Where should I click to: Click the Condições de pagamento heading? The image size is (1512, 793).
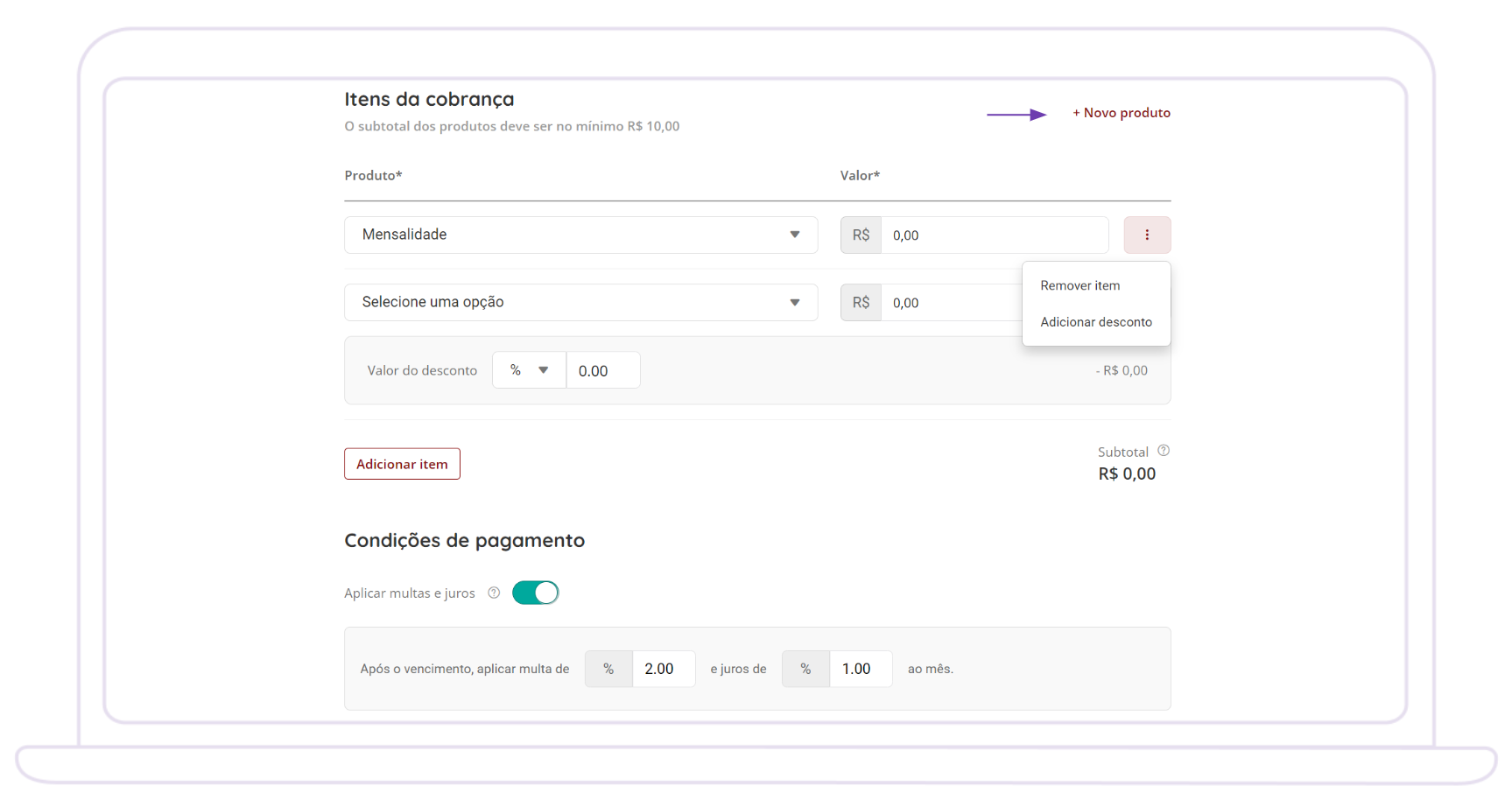tap(464, 540)
